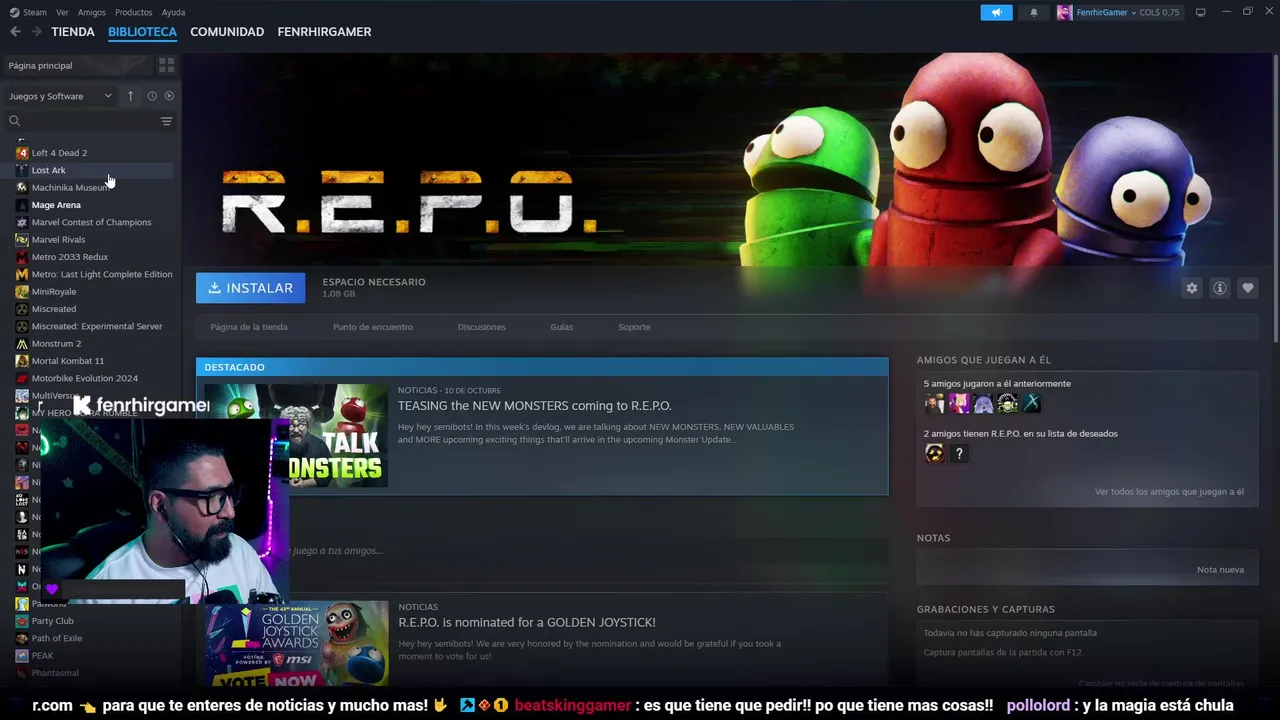Open the Amigos menu
1280x720 pixels.
tap(92, 12)
